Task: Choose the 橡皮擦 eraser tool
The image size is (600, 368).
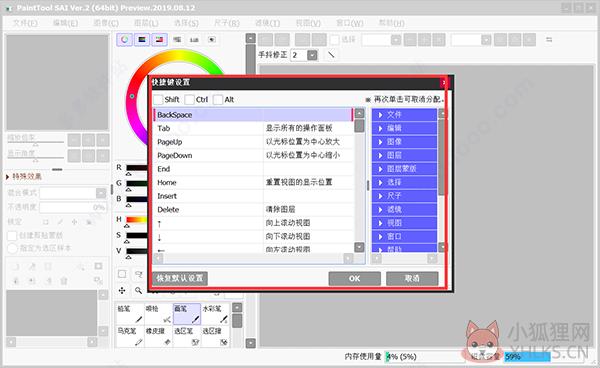Action: coord(158,336)
